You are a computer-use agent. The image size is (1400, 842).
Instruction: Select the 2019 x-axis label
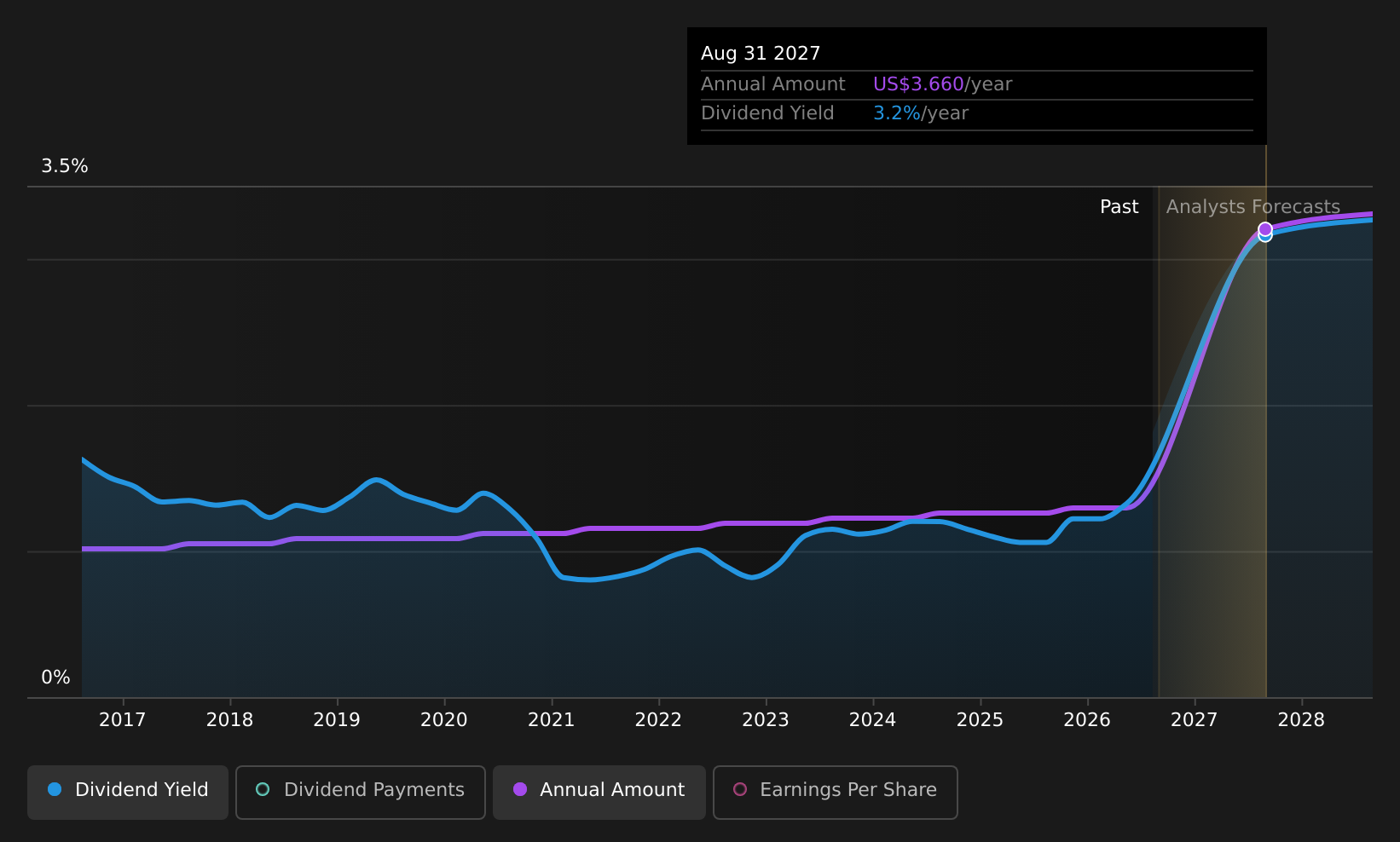(x=337, y=720)
